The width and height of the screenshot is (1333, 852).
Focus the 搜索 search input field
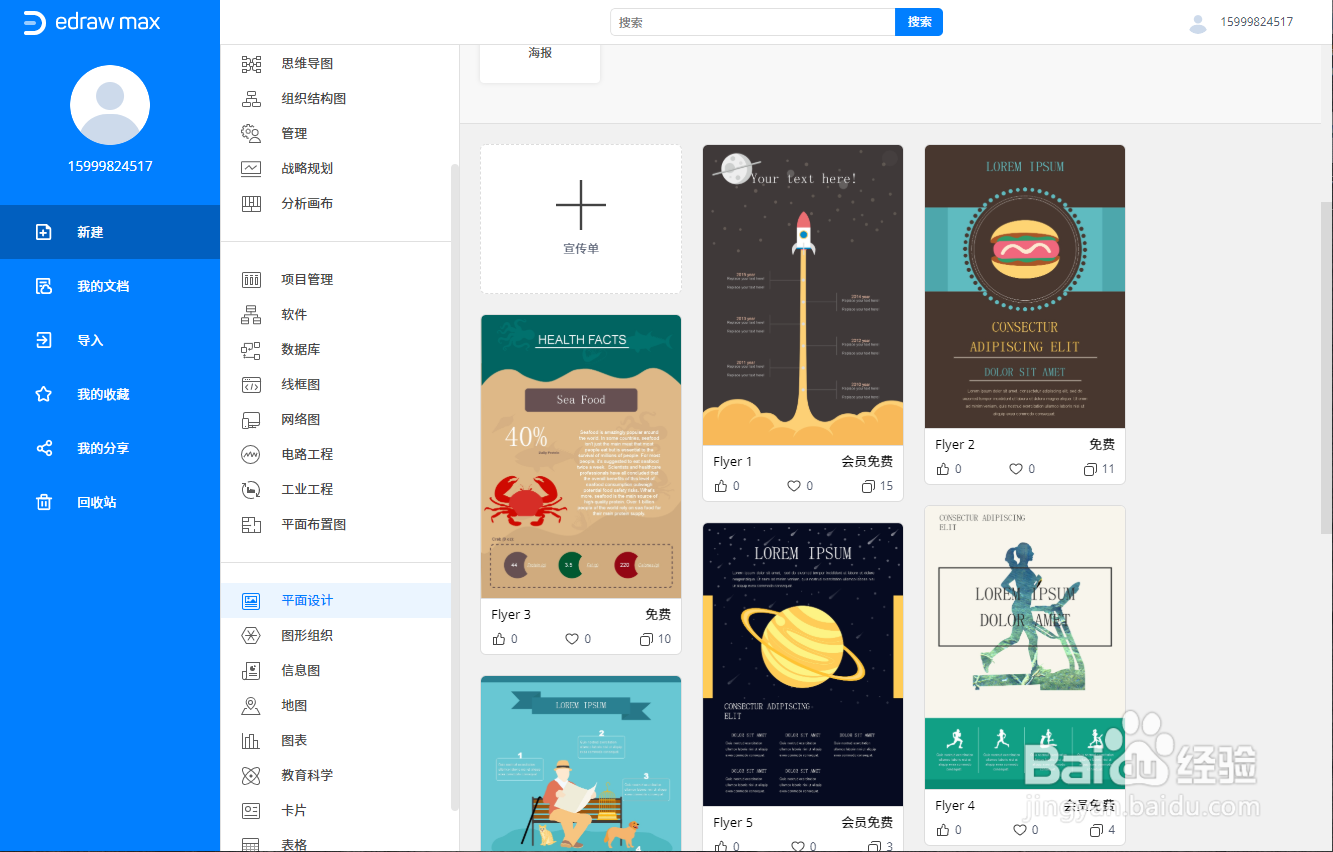753,22
